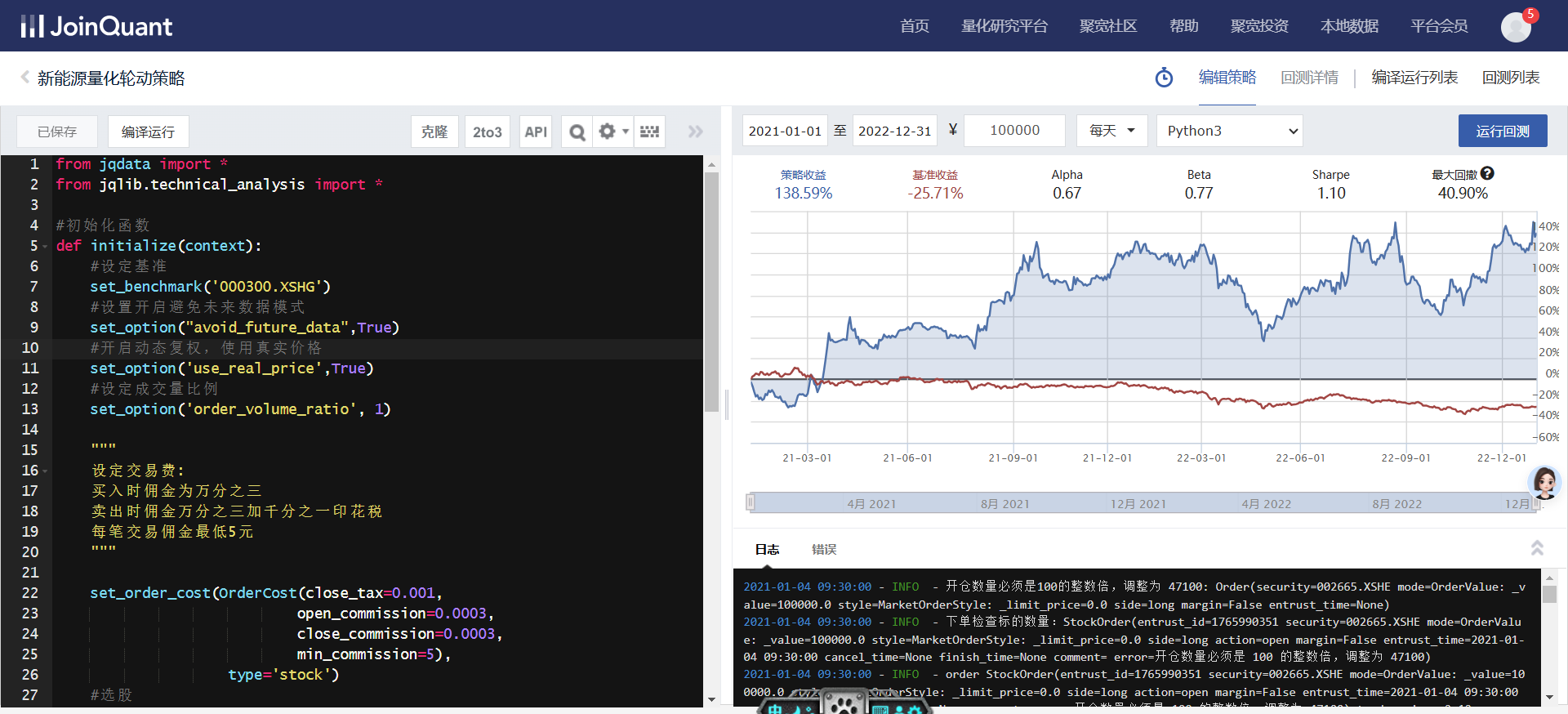Click the 21-06-01 chart axis label
This screenshot has width=1568, height=714.
[x=907, y=457]
